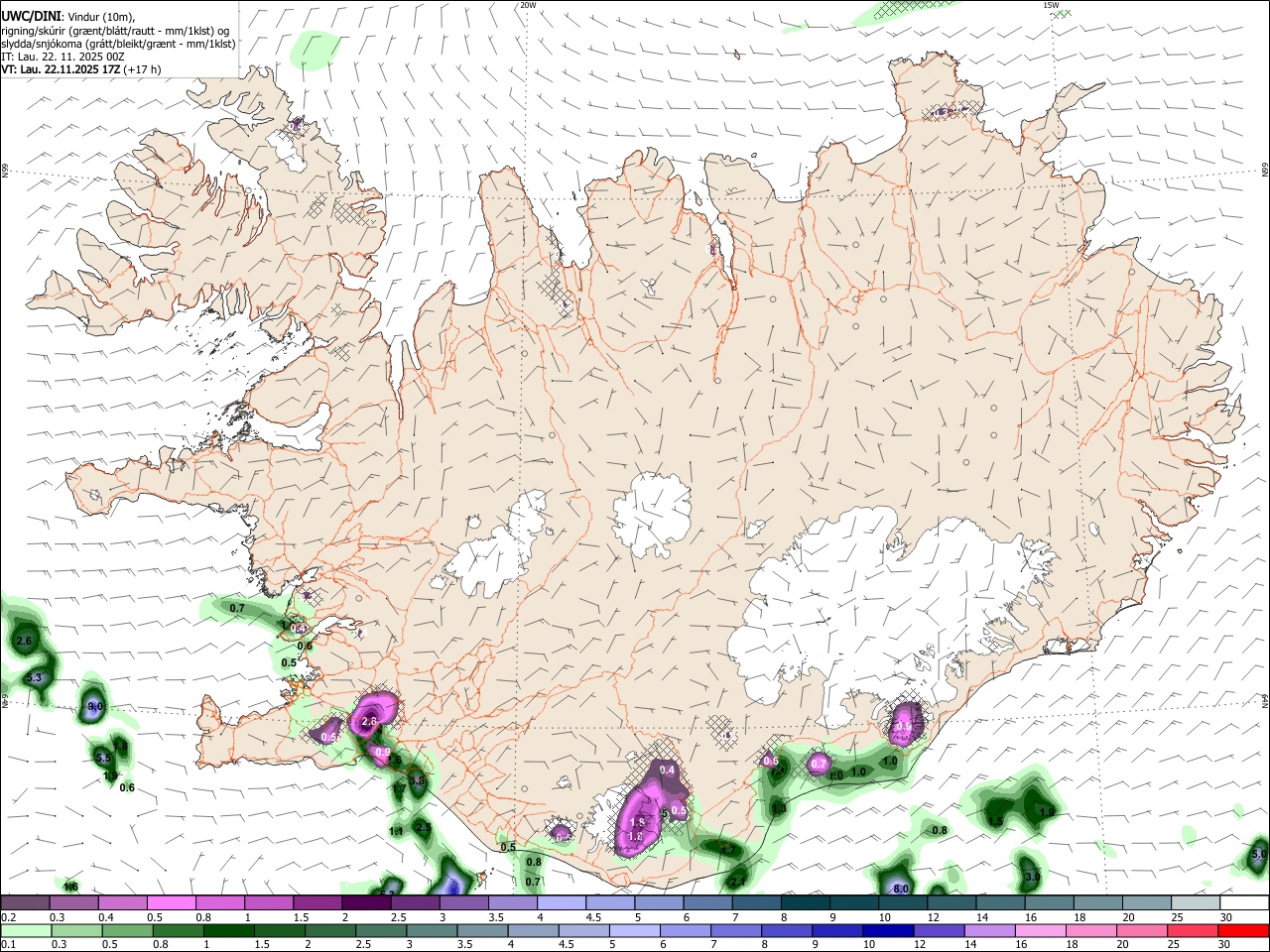Viewport: 1270px width, 952px height.
Task: Click the 9.0 precipitation value
Action: pos(95,706)
